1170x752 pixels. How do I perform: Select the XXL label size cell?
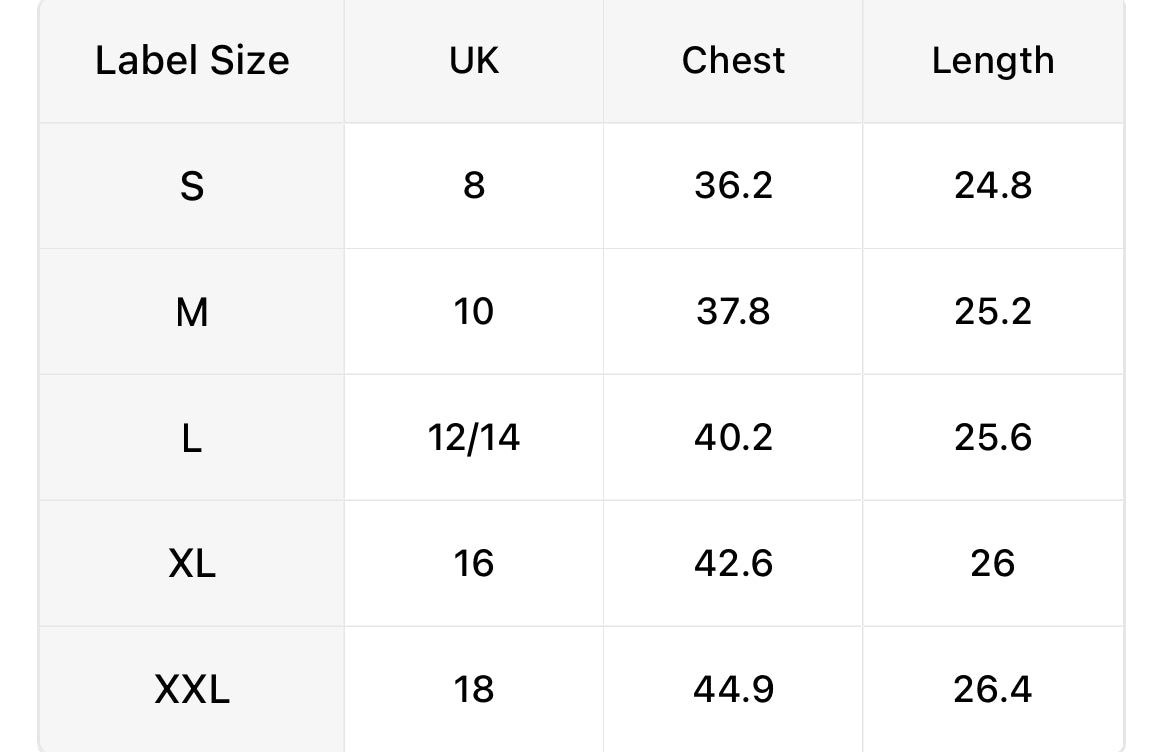192,689
